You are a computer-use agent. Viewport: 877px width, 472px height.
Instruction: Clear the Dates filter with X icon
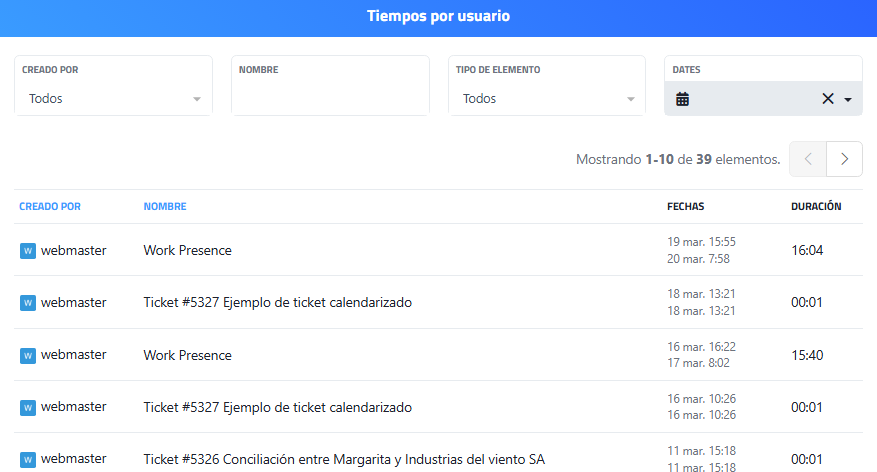tap(828, 99)
